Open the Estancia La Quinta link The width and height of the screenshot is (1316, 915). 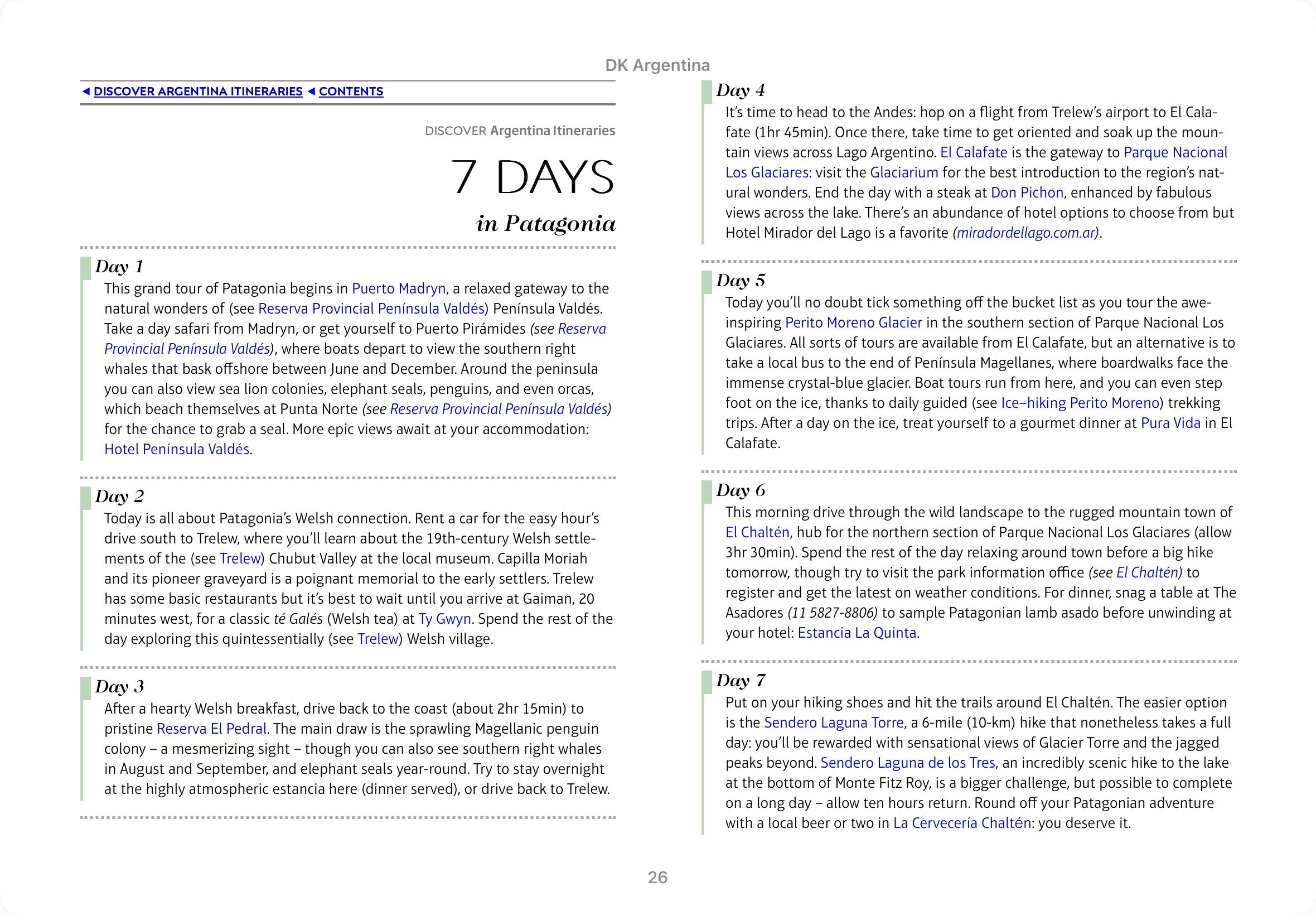[x=857, y=633]
